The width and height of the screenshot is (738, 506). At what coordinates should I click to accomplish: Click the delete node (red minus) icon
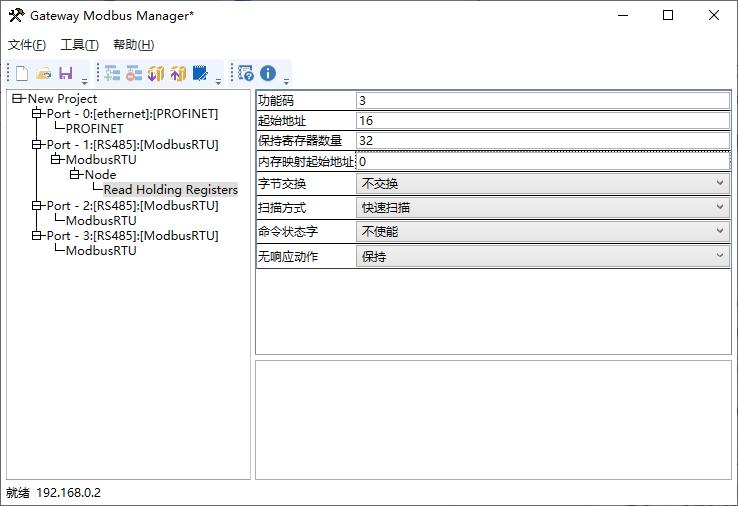coord(134,73)
